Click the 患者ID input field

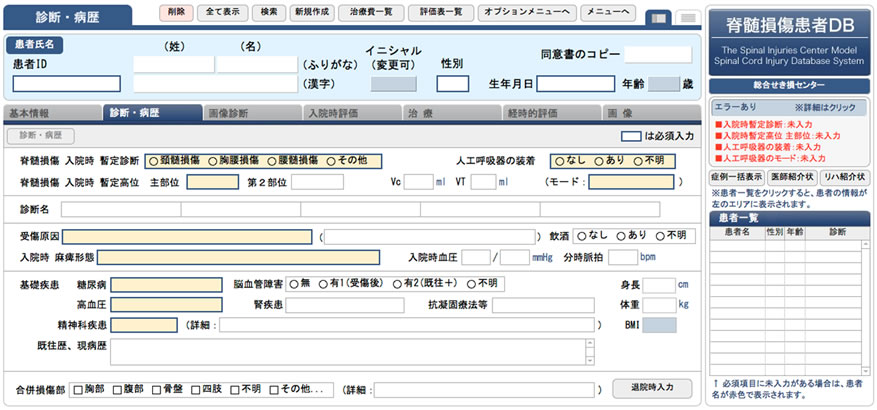[66, 84]
